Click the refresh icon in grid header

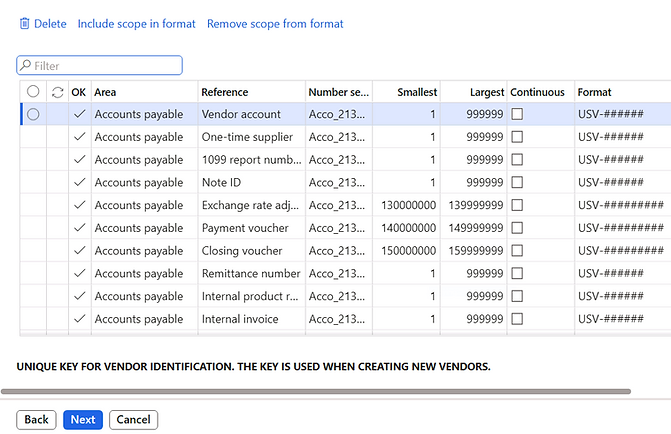pyautogui.click(x=57, y=92)
